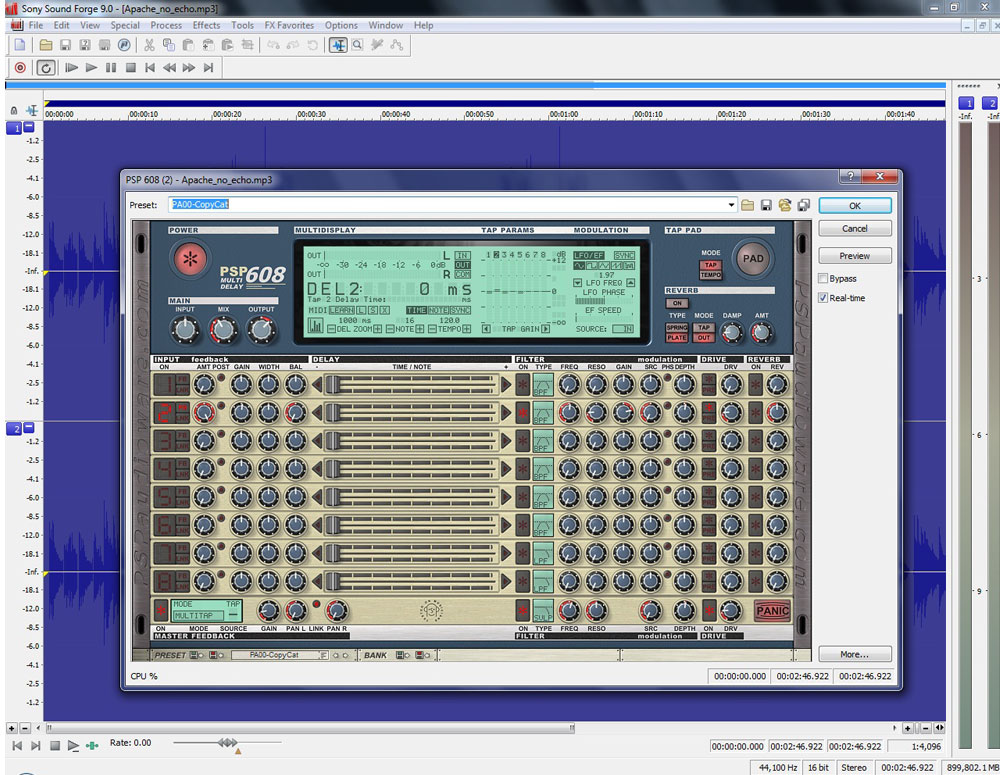Click the save preset floppy icon
Screen dimensions: 1000x775
pyautogui.click(x=766, y=205)
